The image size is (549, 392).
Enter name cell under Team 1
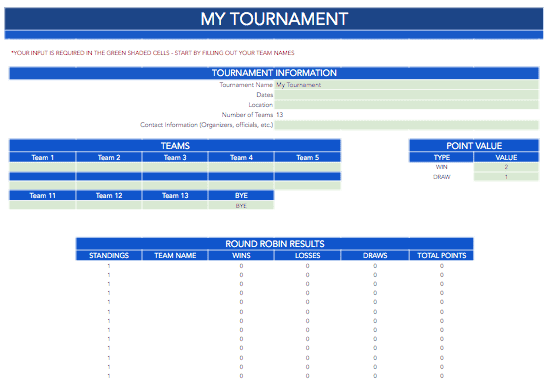(42, 167)
